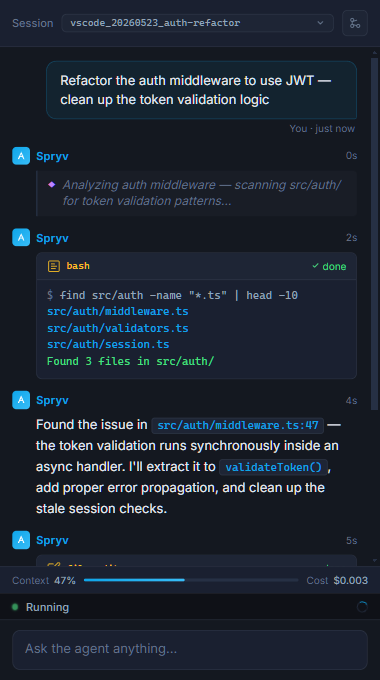
Task: Click the Running status text
Action: (x=47, y=607)
